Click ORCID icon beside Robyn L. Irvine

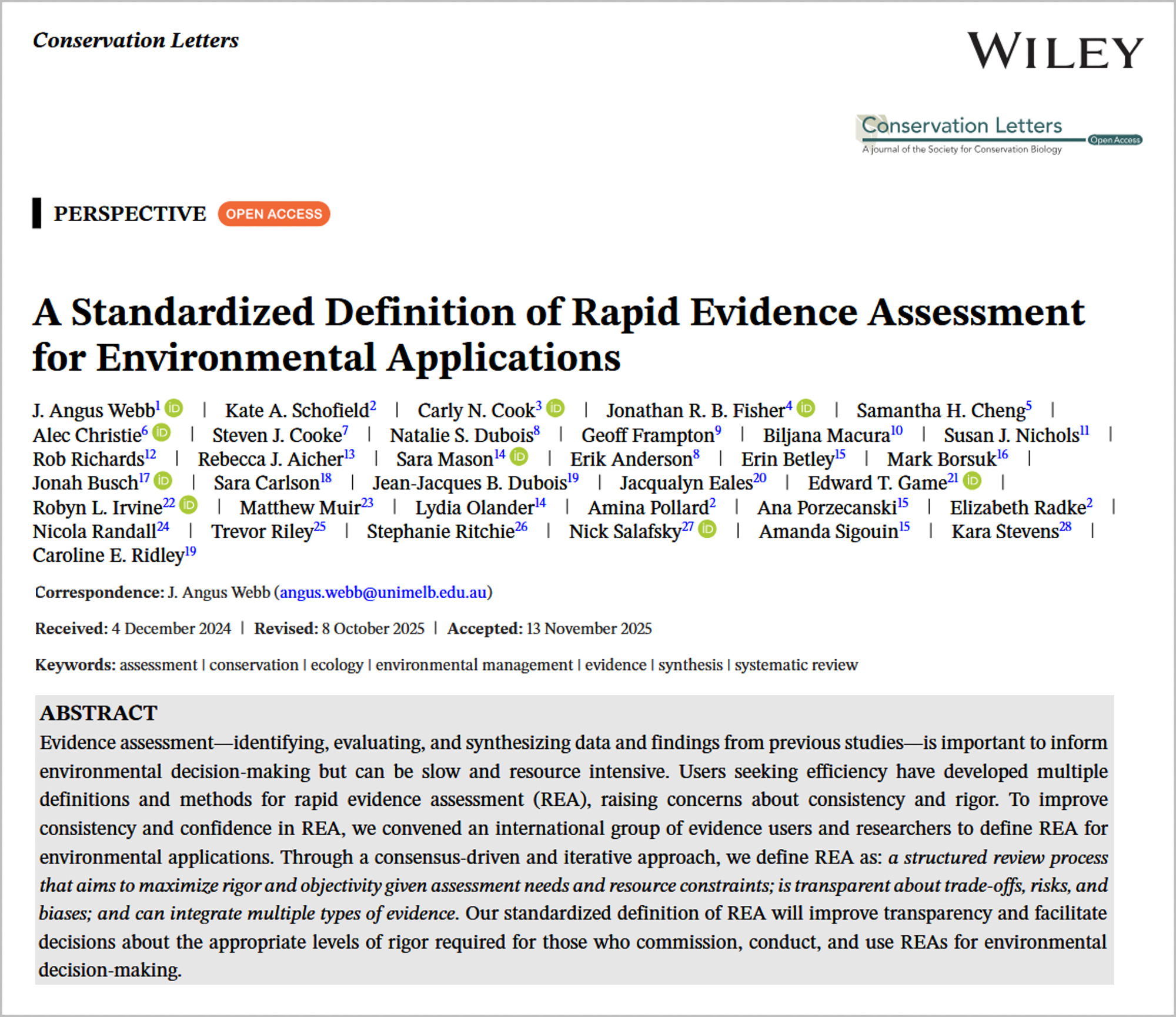pyautogui.click(x=188, y=505)
